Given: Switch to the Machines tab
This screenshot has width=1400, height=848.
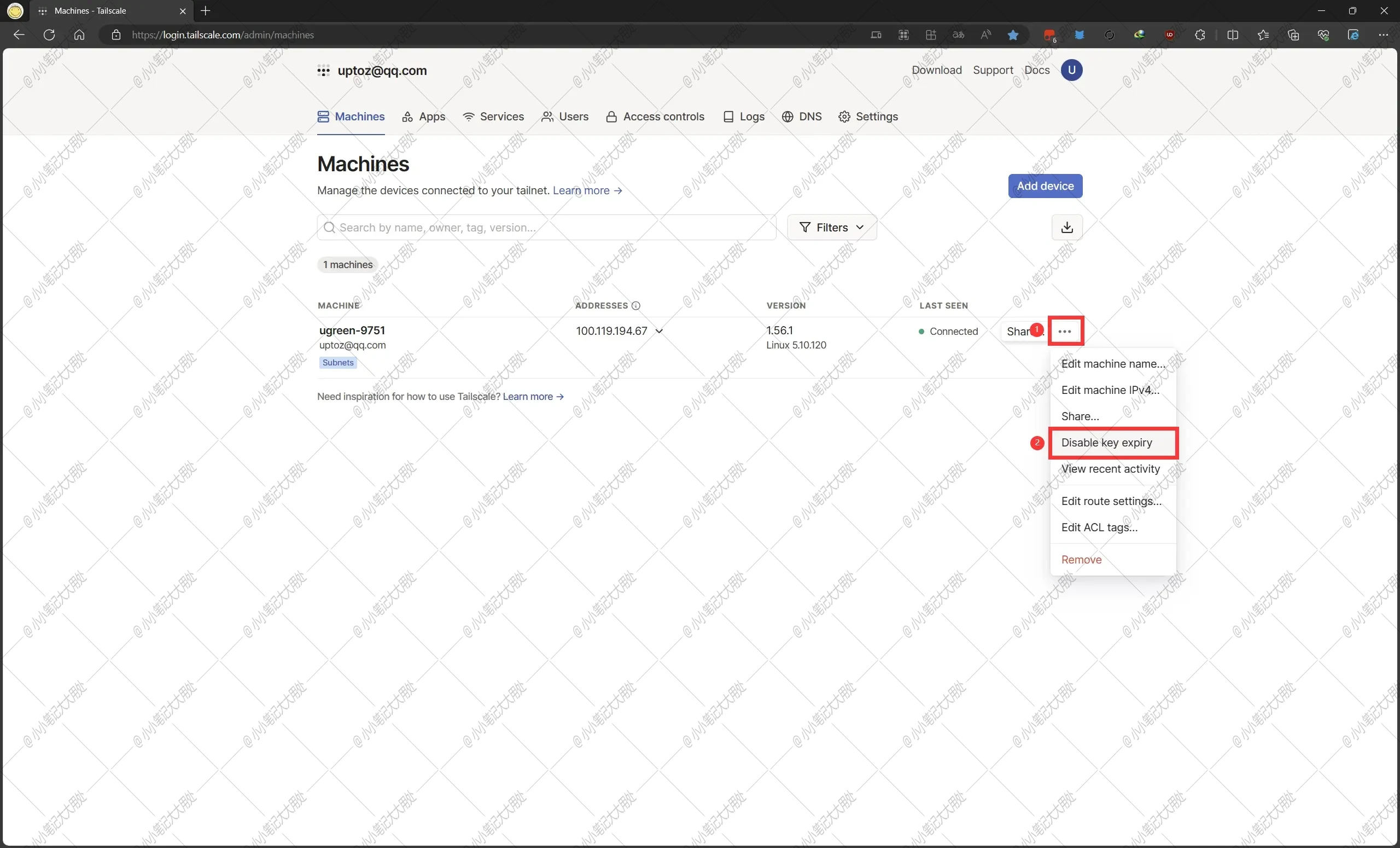Looking at the screenshot, I should pyautogui.click(x=351, y=117).
